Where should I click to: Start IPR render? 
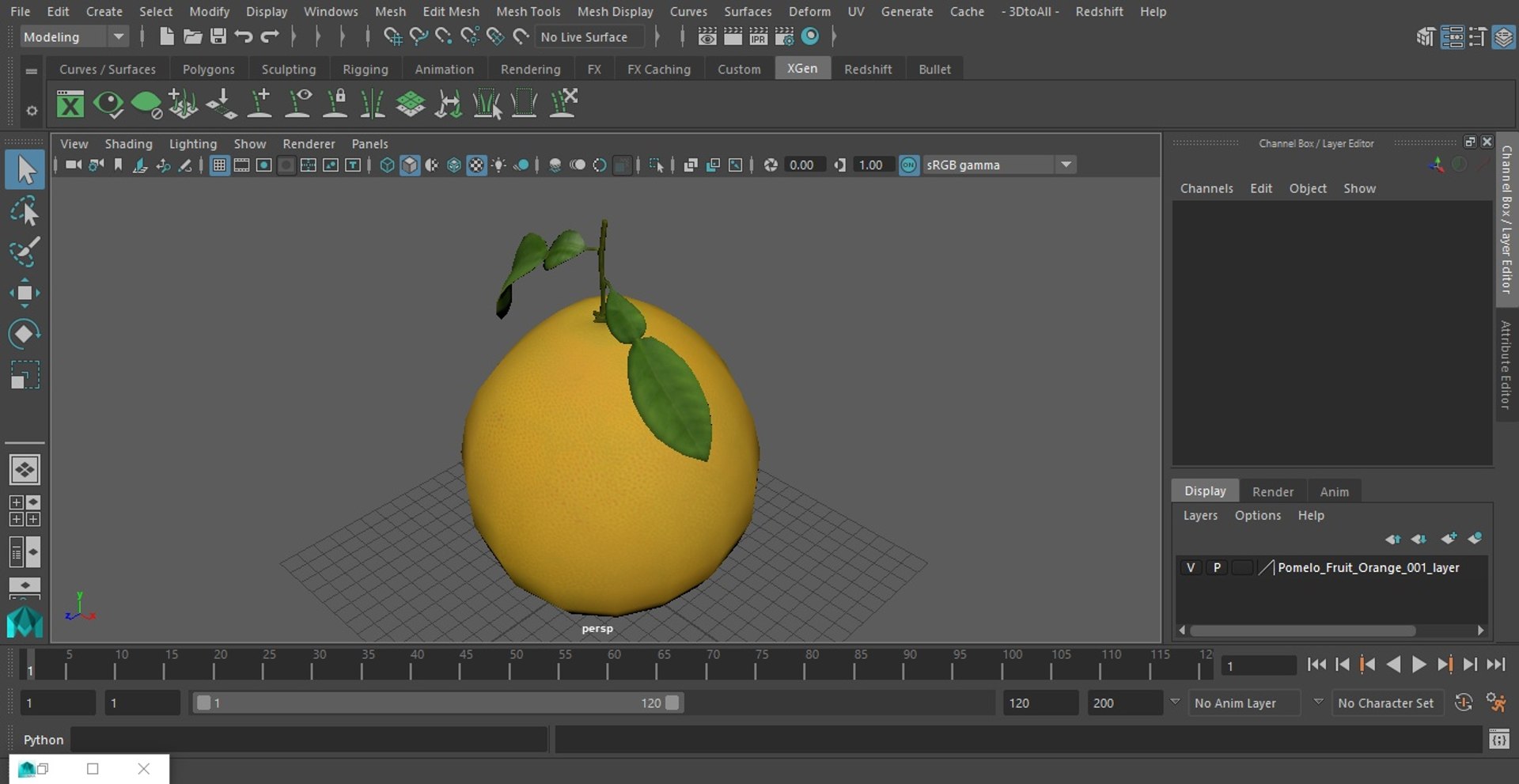(759, 36)
